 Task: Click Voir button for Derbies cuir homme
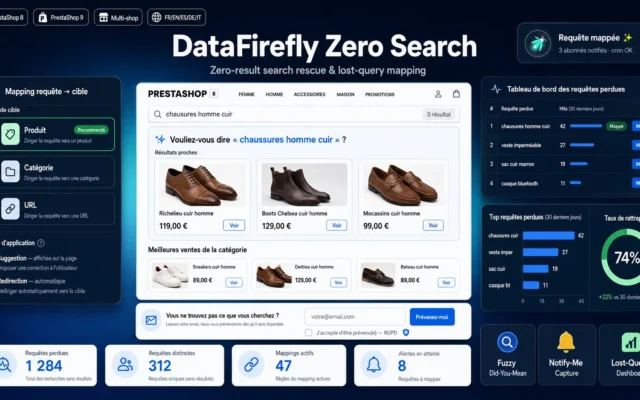[x=338, y=282]
